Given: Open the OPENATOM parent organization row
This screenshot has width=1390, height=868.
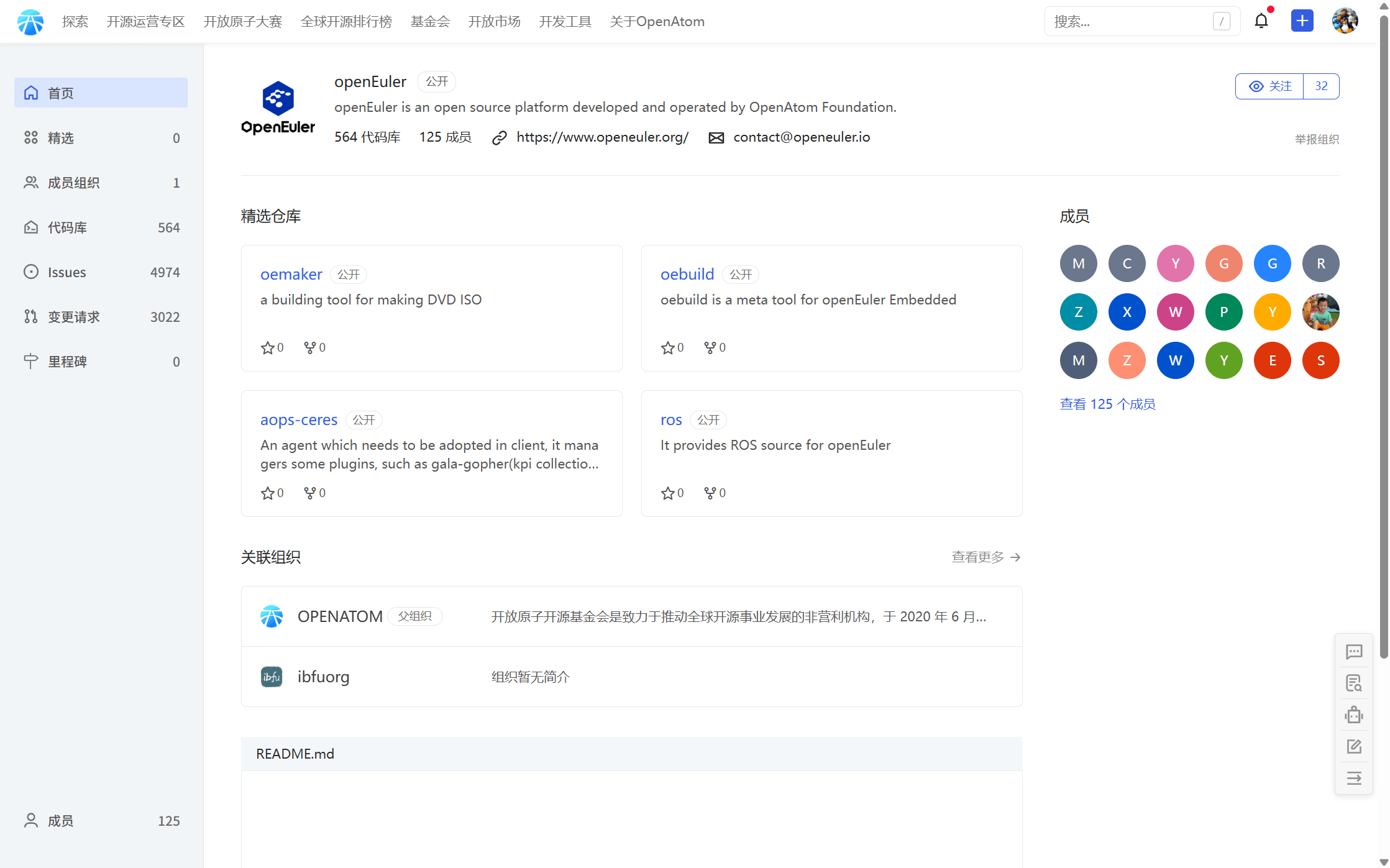Looking at the screenshot, I should click(632, 616).
